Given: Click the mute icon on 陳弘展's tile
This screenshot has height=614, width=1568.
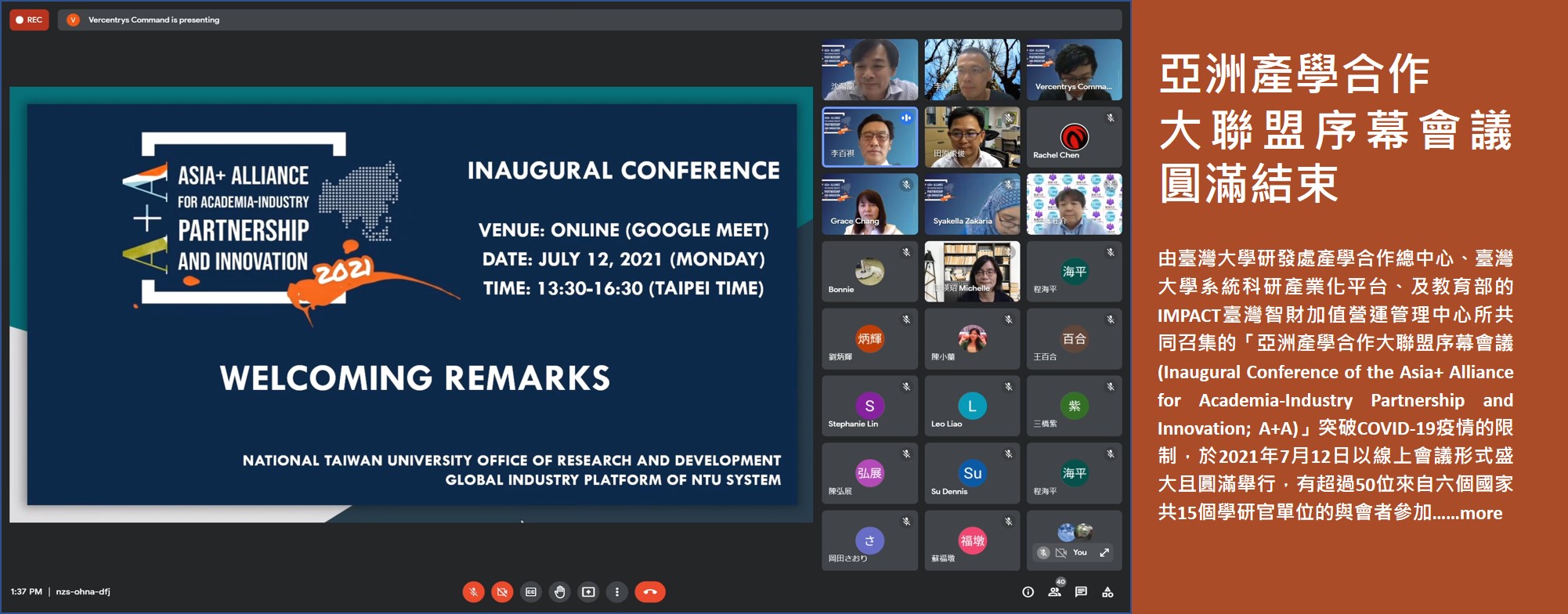Looking at the screenshot, I should [906, 454].
